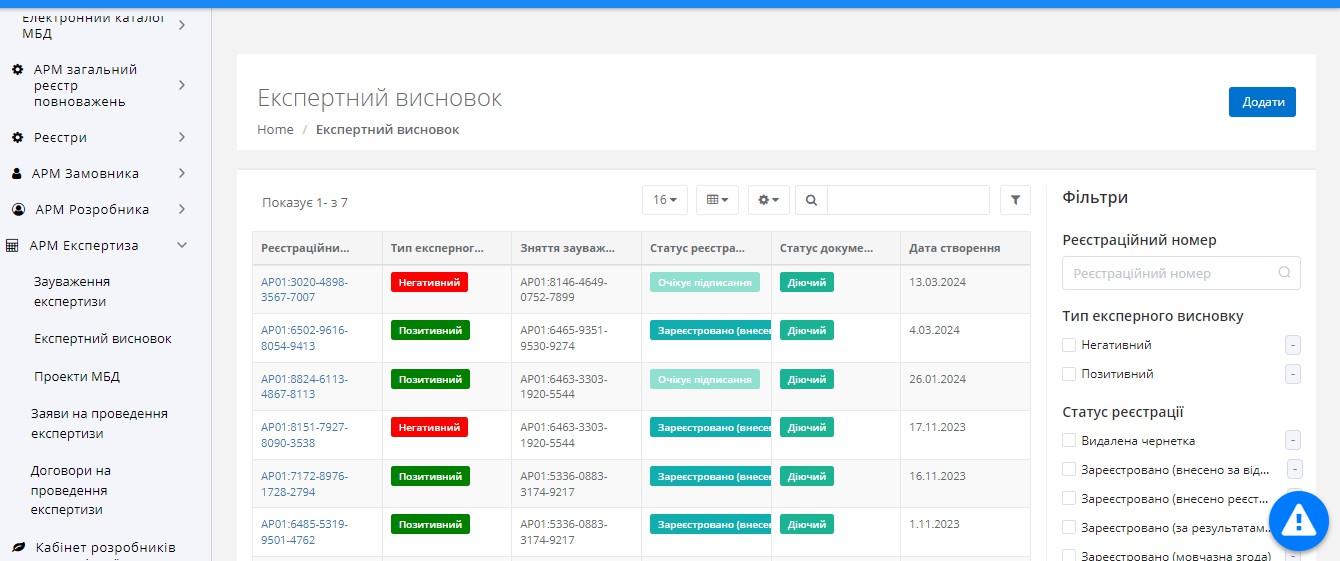Open record AP01:3020-4898-3567-7007 link
Screen dimensions: 1340x561
[x=304, y=289]
